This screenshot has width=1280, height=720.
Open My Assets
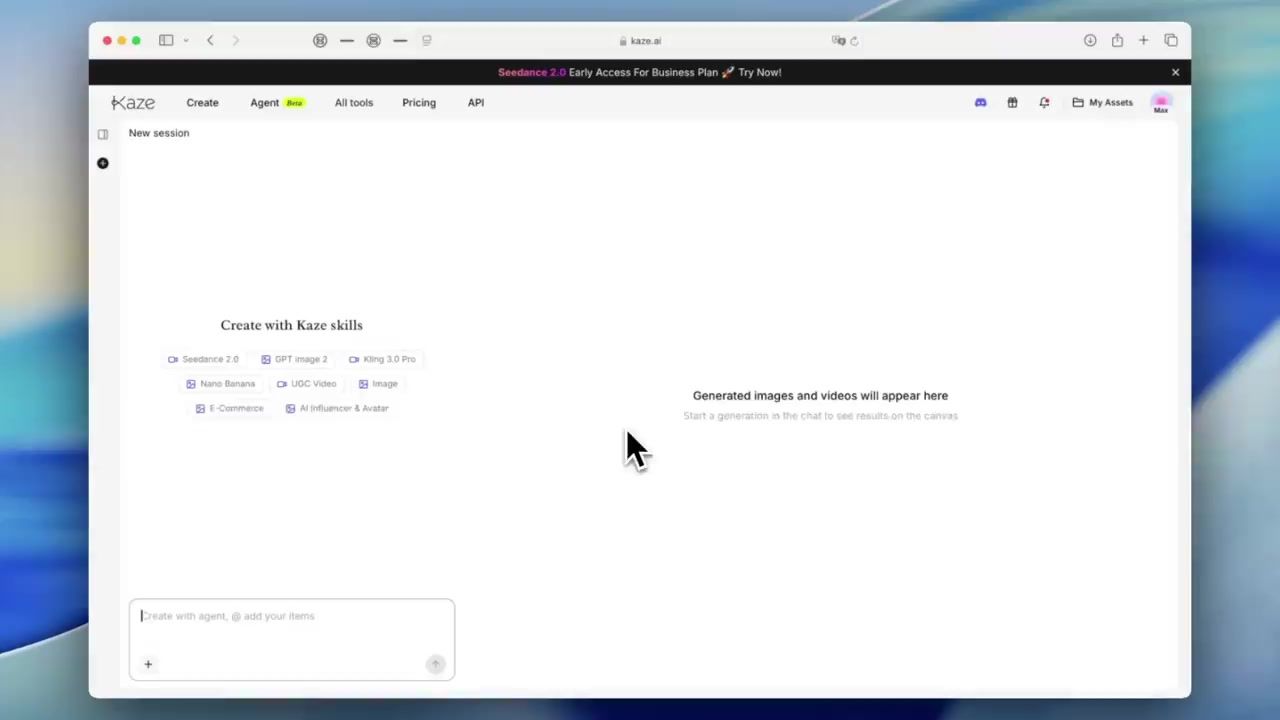point(1103,102)
